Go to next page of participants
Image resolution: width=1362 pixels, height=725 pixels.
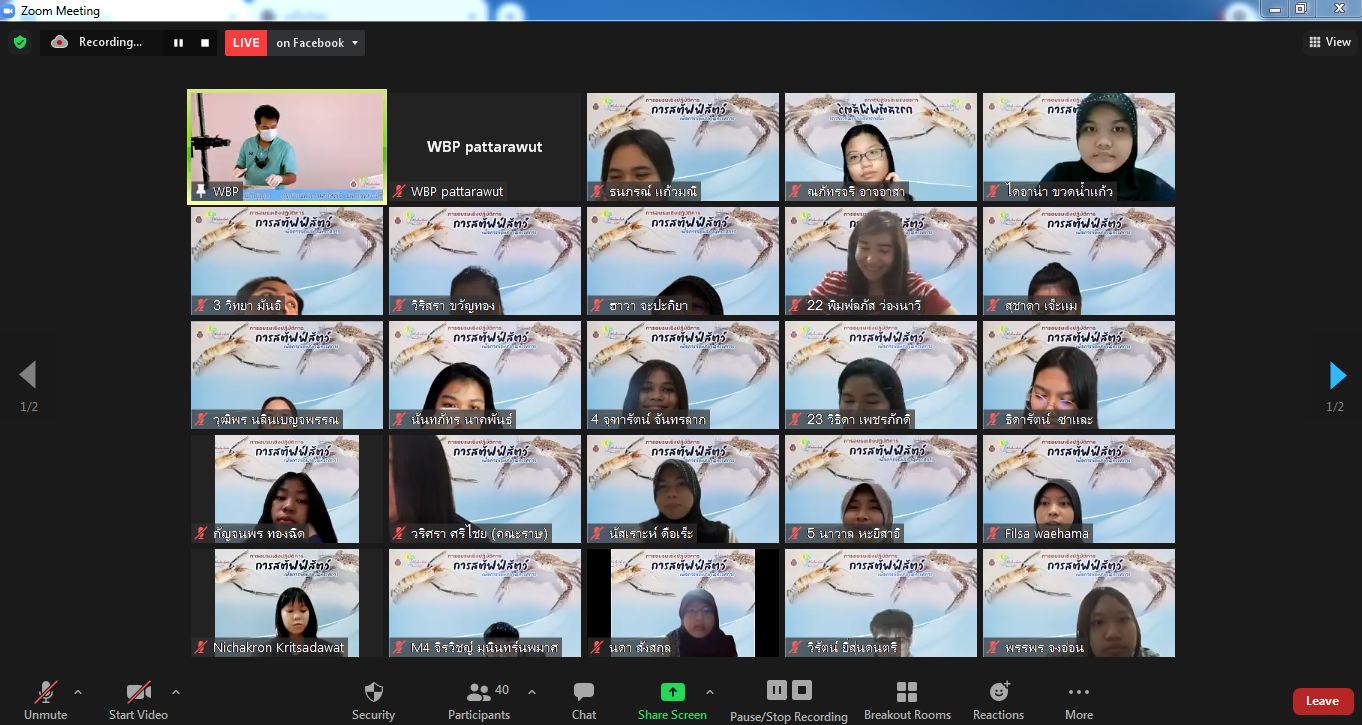(1337, 375)
